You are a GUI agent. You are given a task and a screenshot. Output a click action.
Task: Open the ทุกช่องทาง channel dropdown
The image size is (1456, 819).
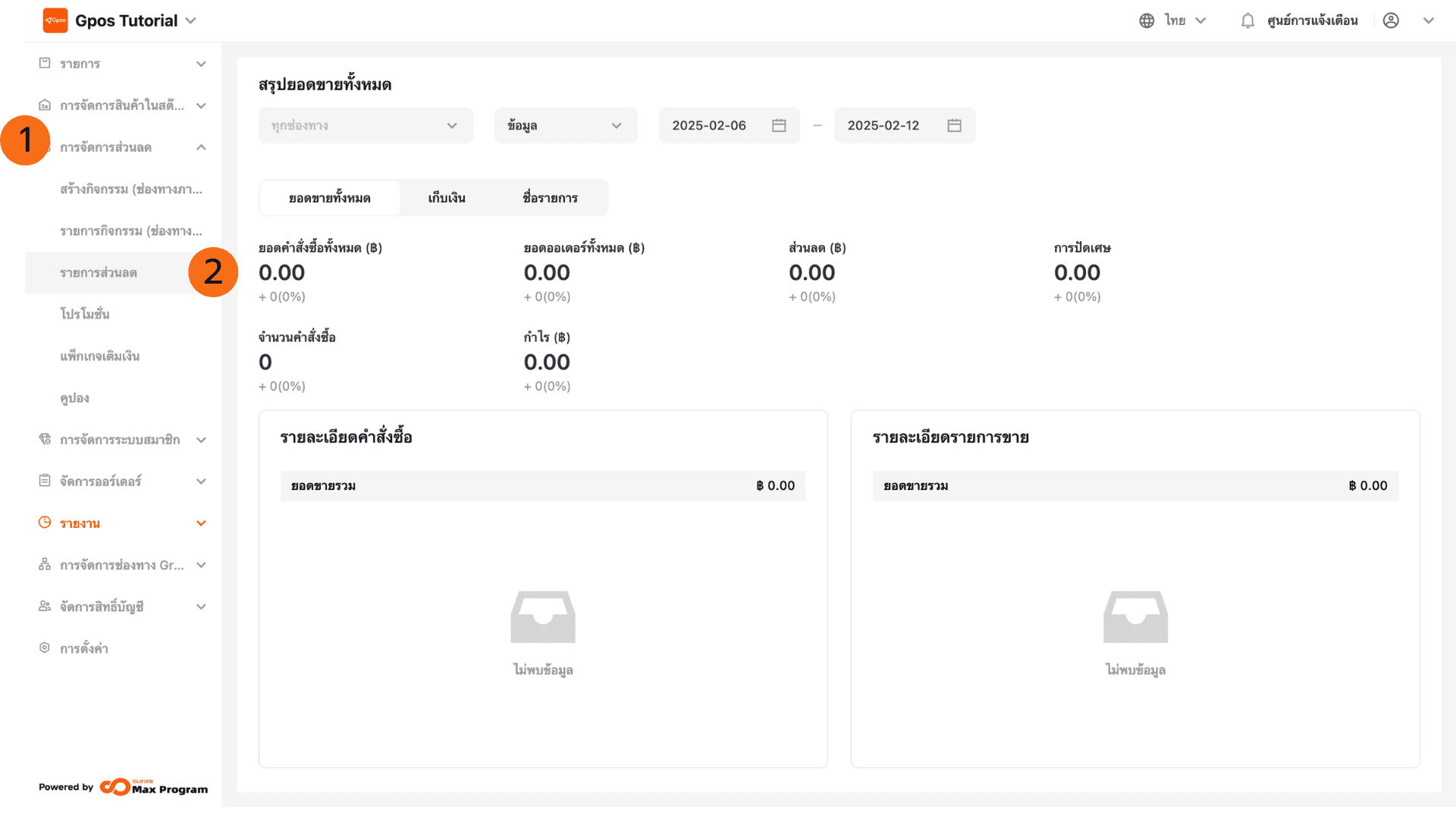[366, 125]
